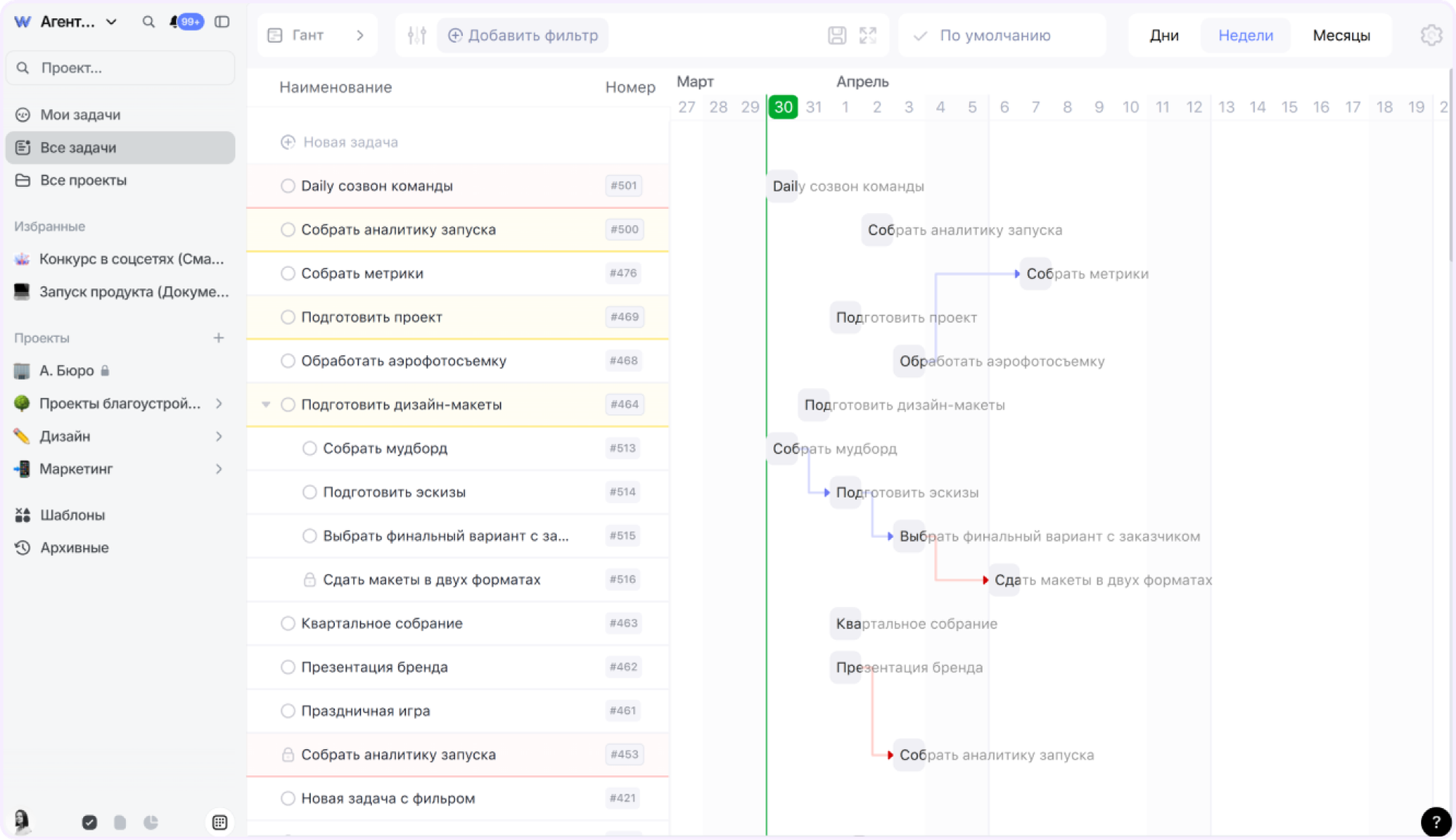Click the help question mark button
1456x840 pixels.
pos(1436,822)
